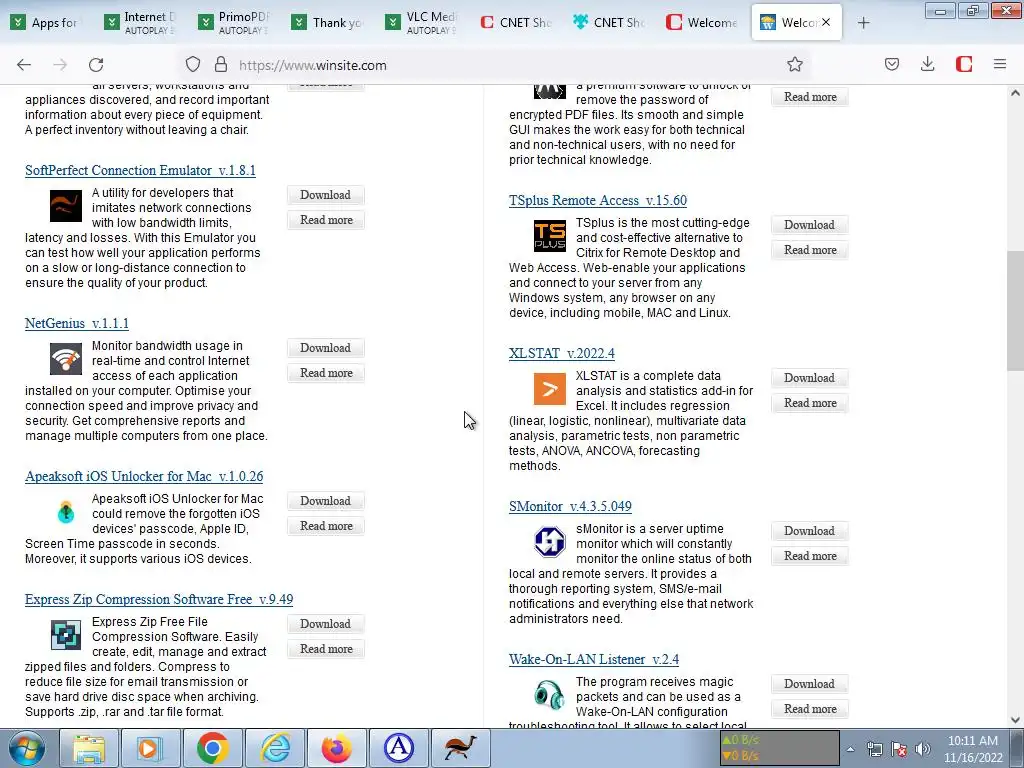The height and width of the screenshot is (768, 1024).
Task: Open the NetGenius v.1.1.1 link
Action: (77, 323)
